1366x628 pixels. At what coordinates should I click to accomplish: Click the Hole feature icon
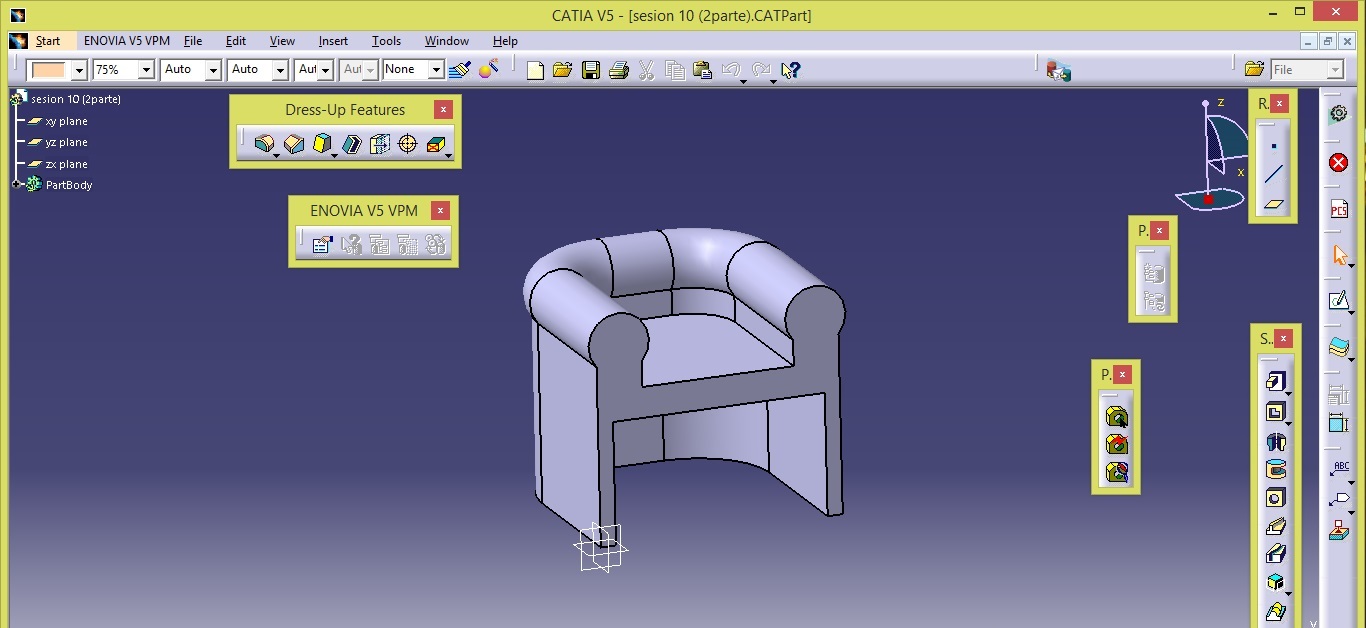(1275, 498)
